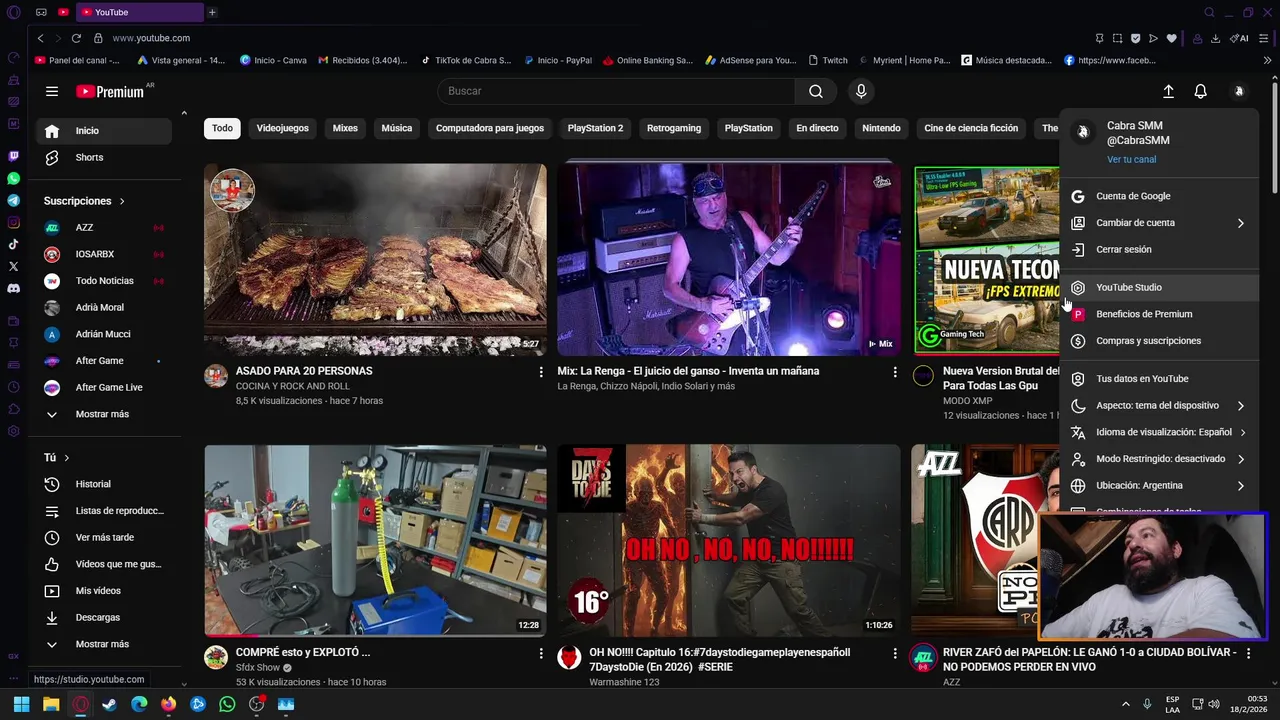Choose Cerrar sesión in account menu
This screenshot has width=1280, height=720.
coord(1159,250)
